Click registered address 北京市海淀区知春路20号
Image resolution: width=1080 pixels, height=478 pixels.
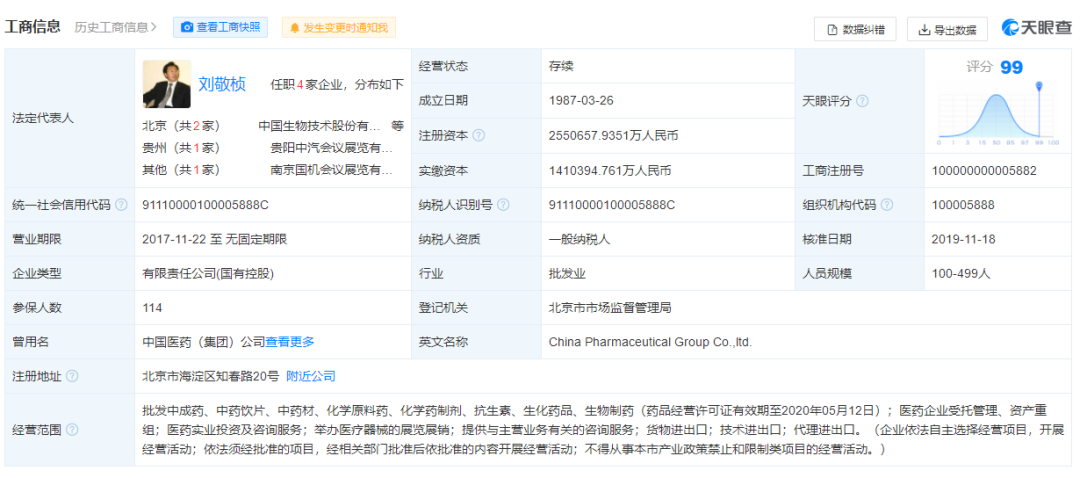210,376
